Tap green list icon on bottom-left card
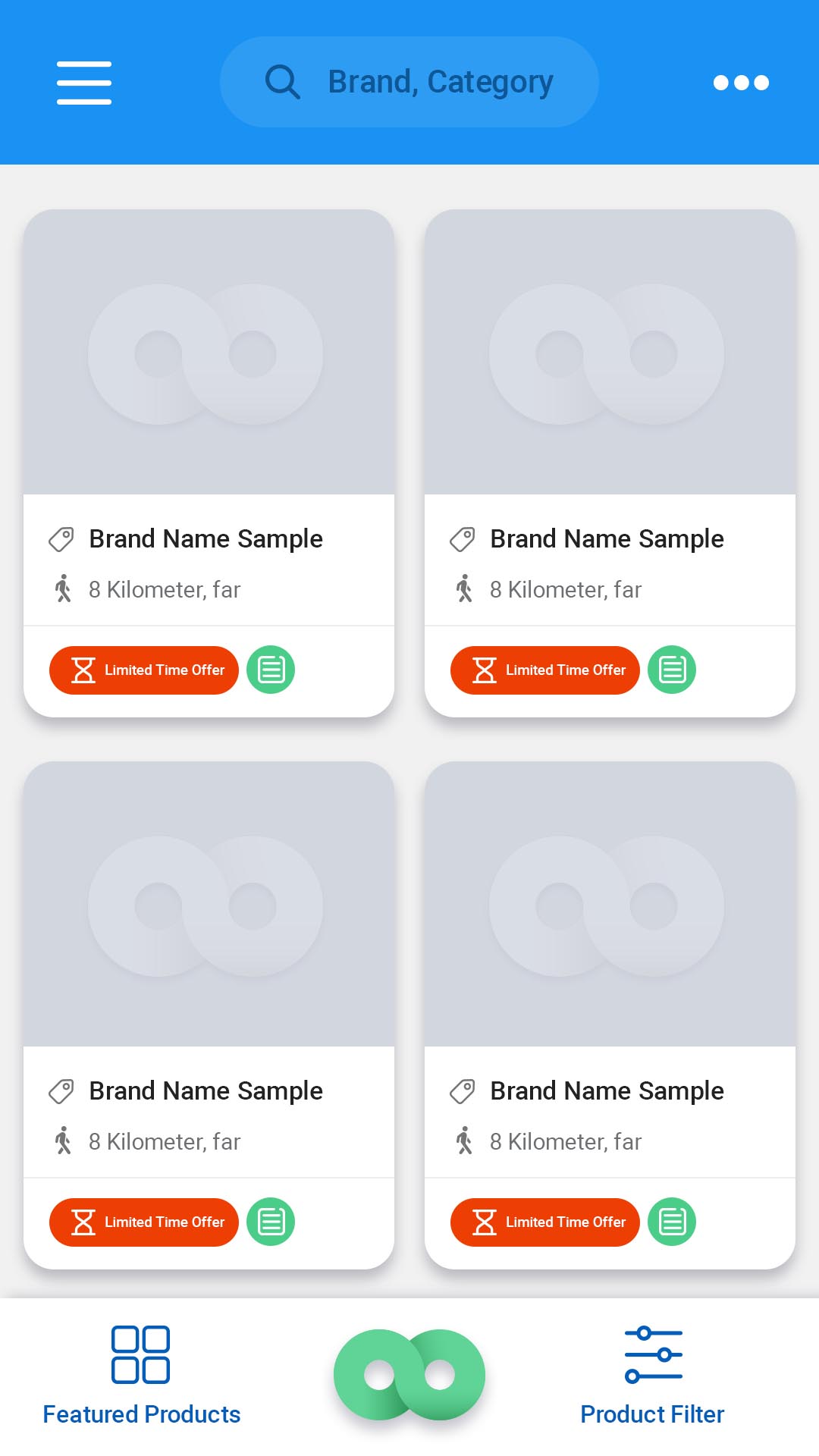Viewport: 819px width, 1456px height. tap(271, 1222)
